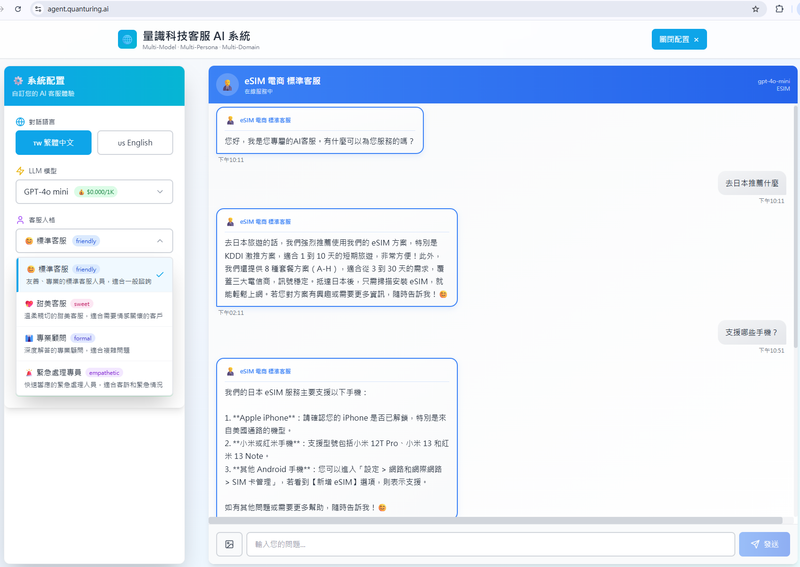800x567 pixels.
Task: Switch language to 繁體中文
Action: [x=54, y=142]
